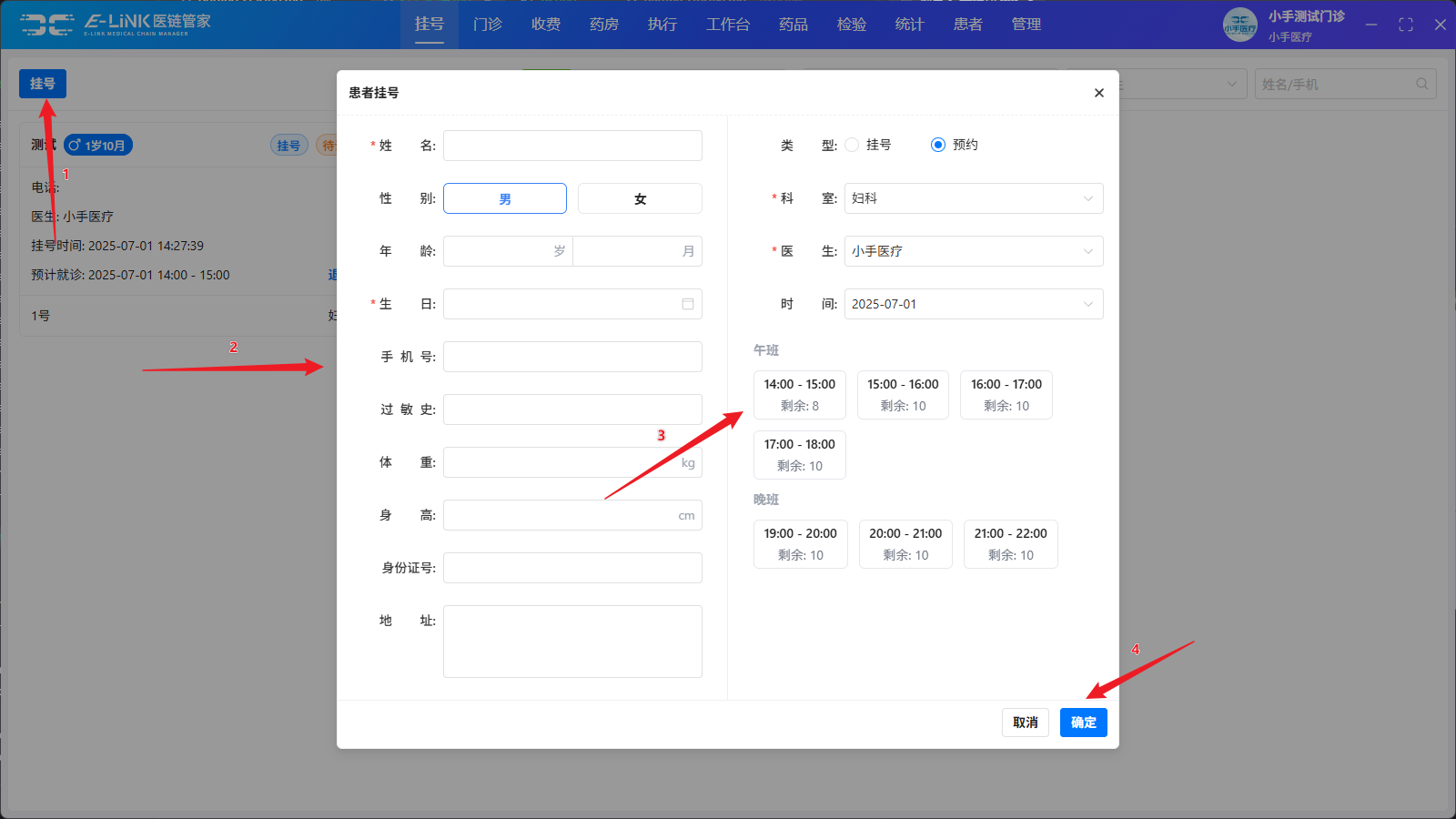Select the 挂号 radio button
This screenshot has height=819, width=1456.
[x=852, y=145]
